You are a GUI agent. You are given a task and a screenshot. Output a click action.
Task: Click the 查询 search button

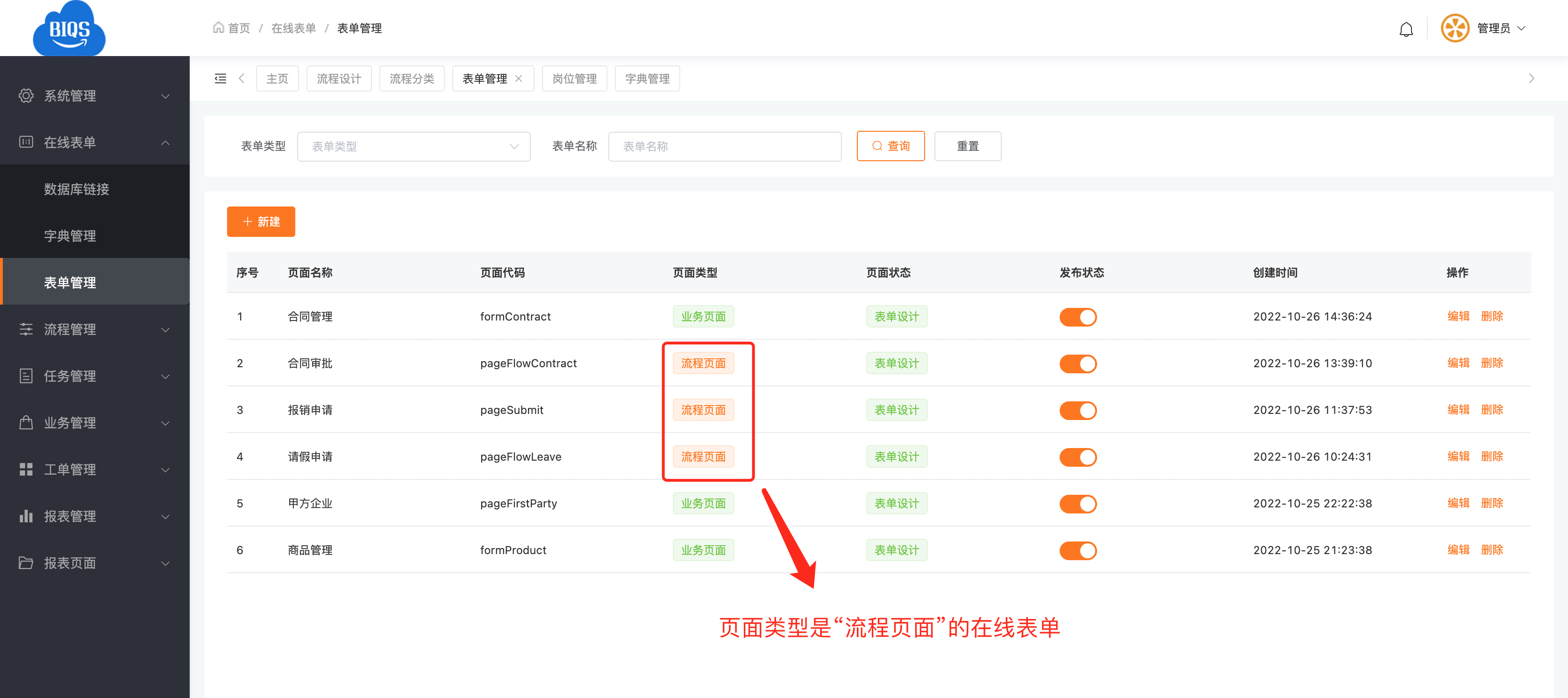[891, 146]
